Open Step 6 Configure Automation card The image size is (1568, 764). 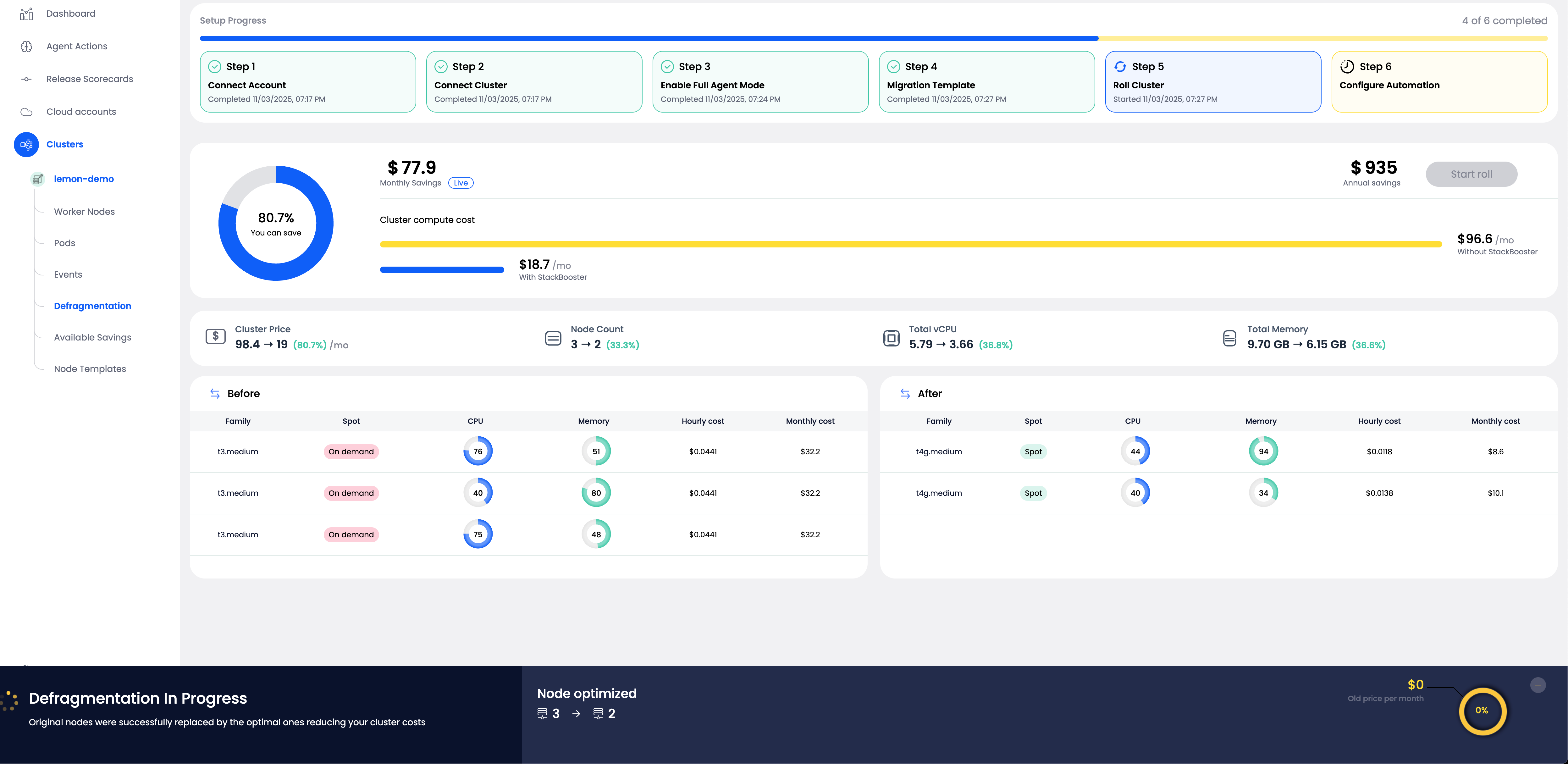pos(1439,81)
